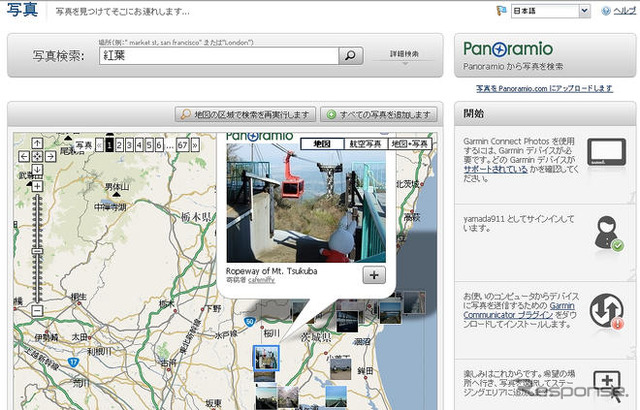
Task: Open the upload photos to Panoramio.com link
Action: point(544,88)
